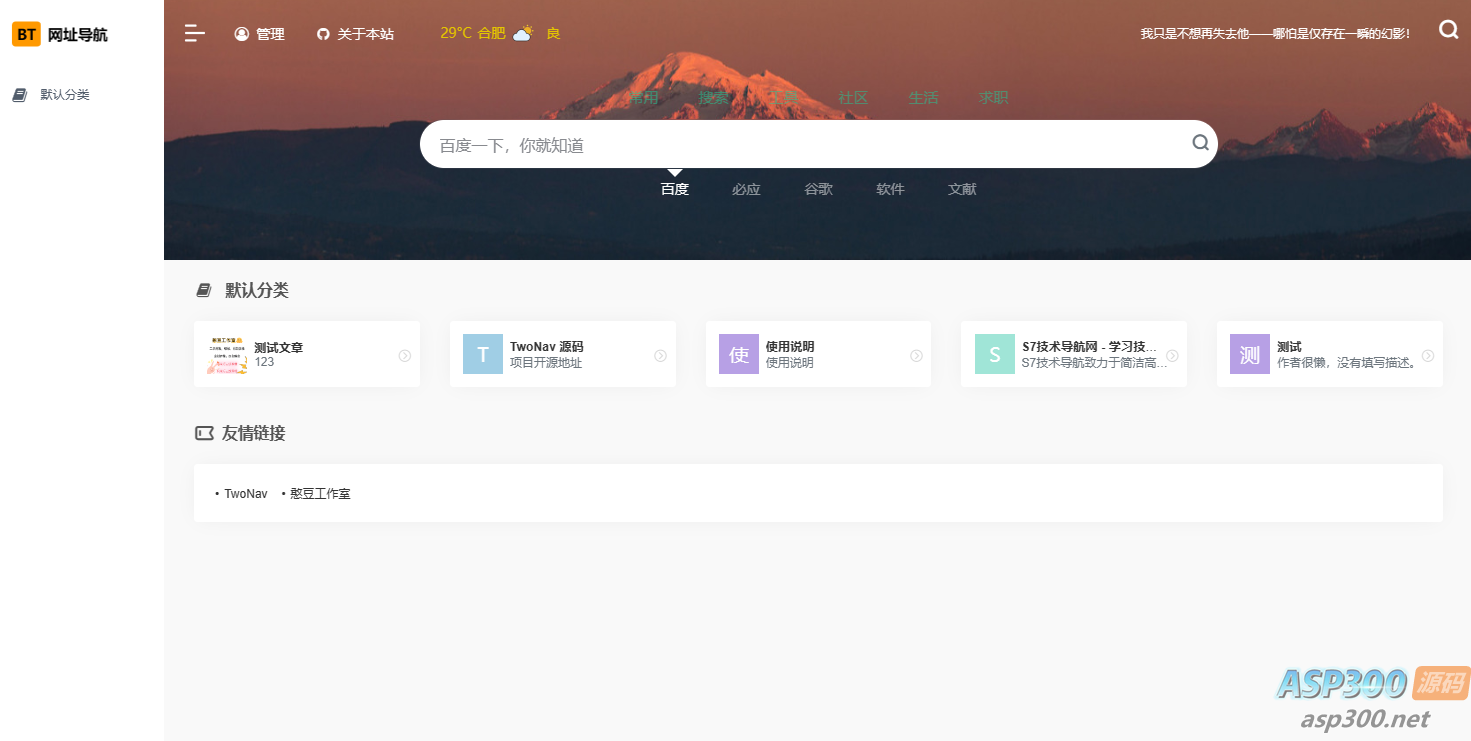Switch to the 谷歌 search engine tab

(818, 189)
